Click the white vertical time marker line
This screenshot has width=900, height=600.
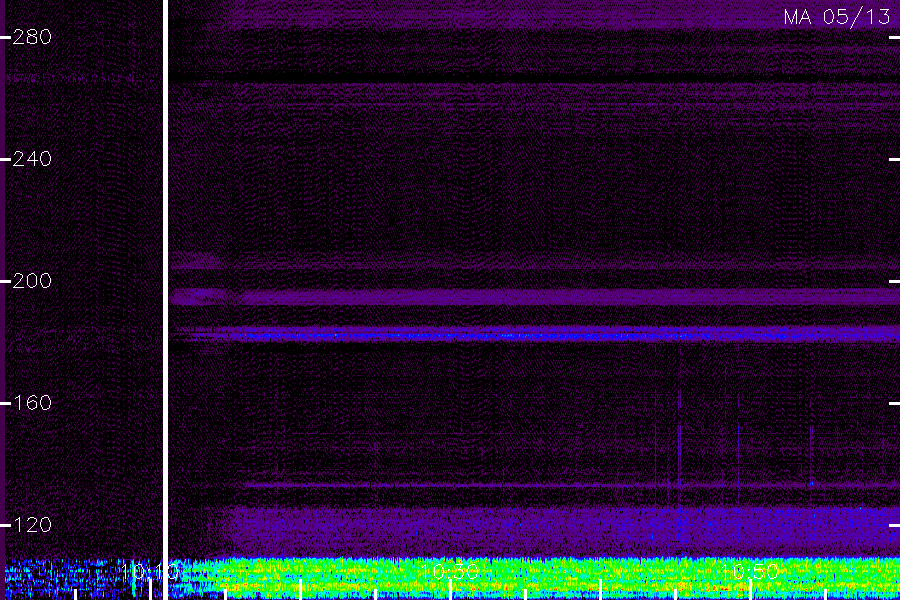166,300
